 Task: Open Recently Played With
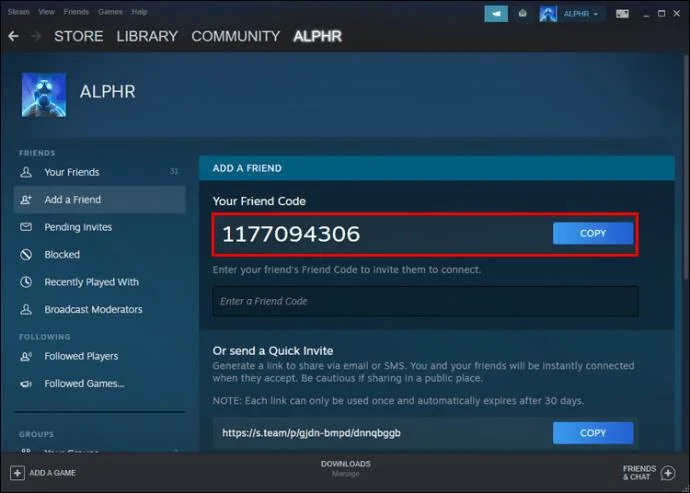[99, 282]
